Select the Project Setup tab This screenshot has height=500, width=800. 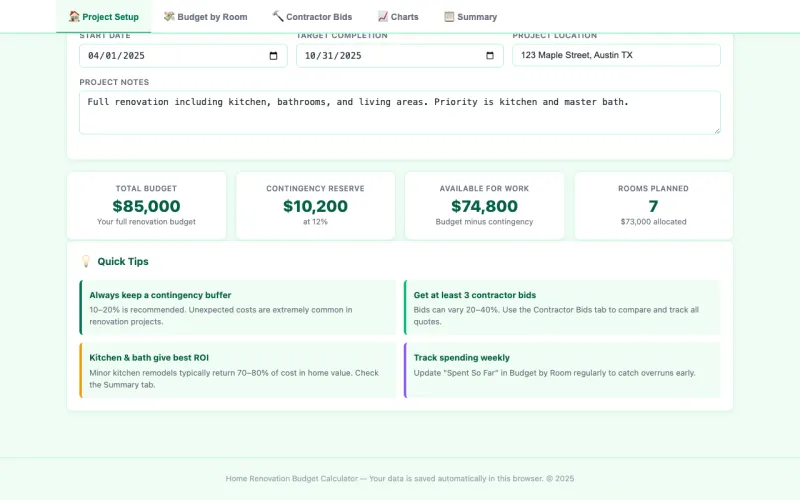coord(104,17)
